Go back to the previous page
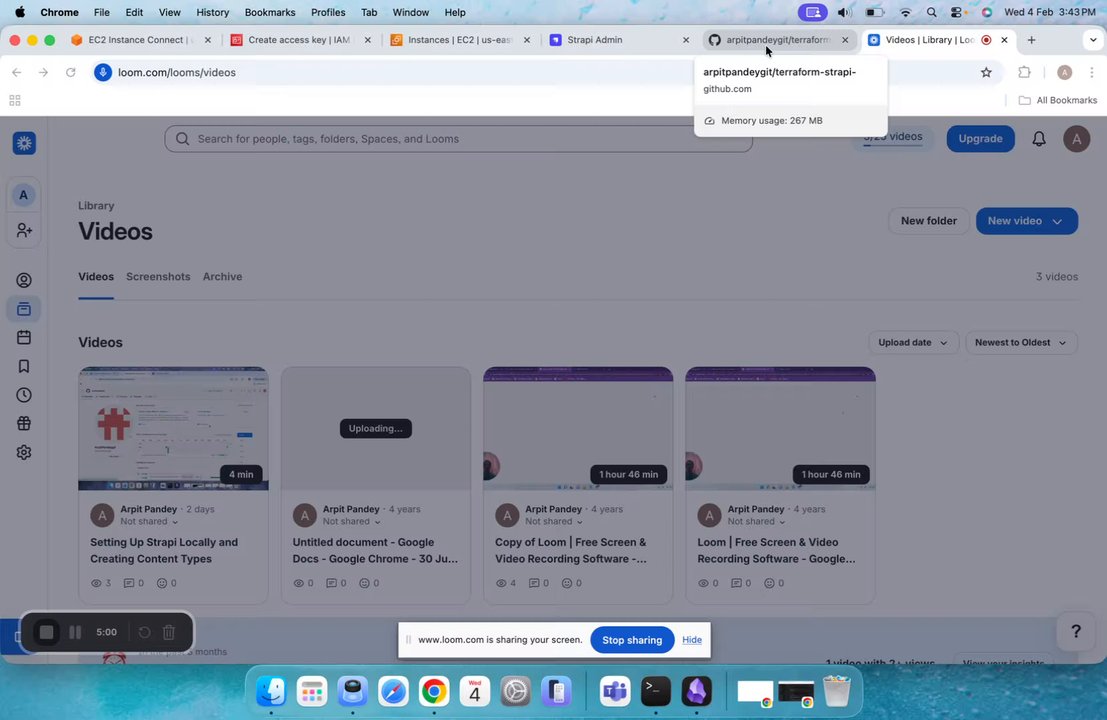The width and height of the screenshot is (1107, 720). tap(17, 72)
